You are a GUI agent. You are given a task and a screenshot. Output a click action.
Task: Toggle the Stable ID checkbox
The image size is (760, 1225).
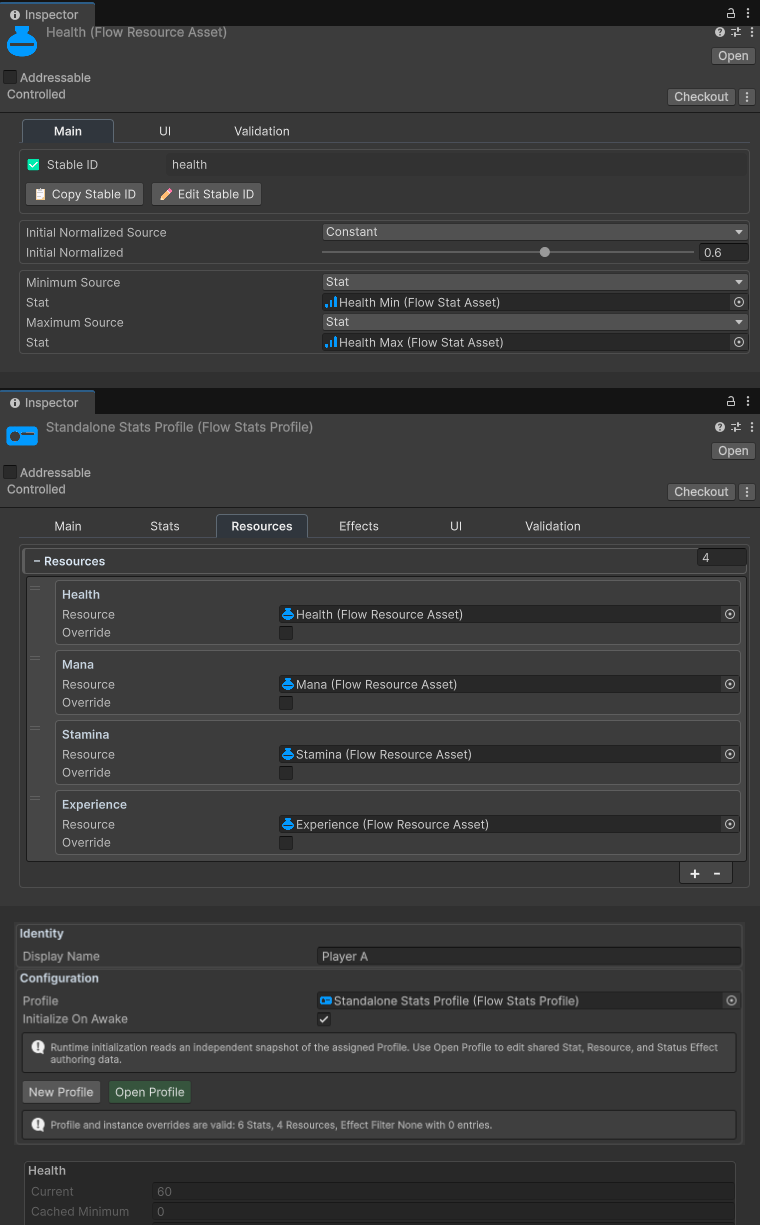[33, 165]
